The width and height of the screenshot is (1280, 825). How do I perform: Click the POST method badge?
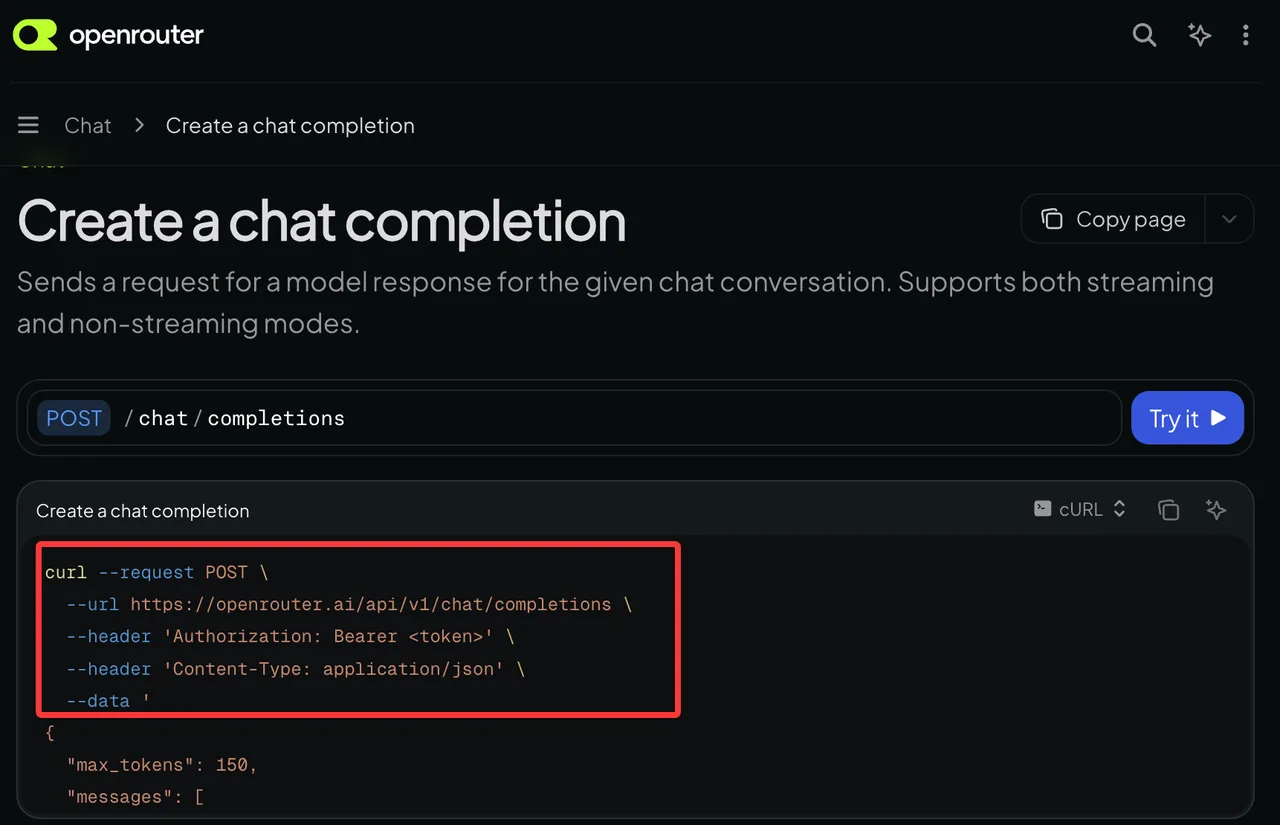tap(74, 418)
